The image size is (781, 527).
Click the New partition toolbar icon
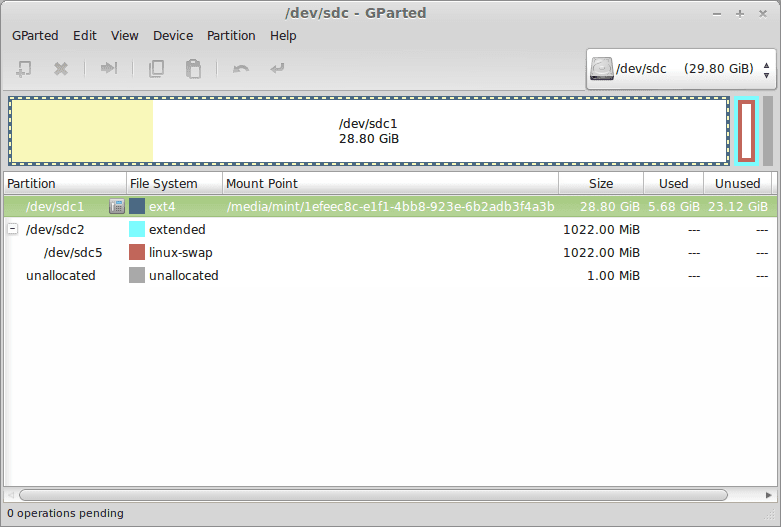pyautogui.click(x=23, y=69)
